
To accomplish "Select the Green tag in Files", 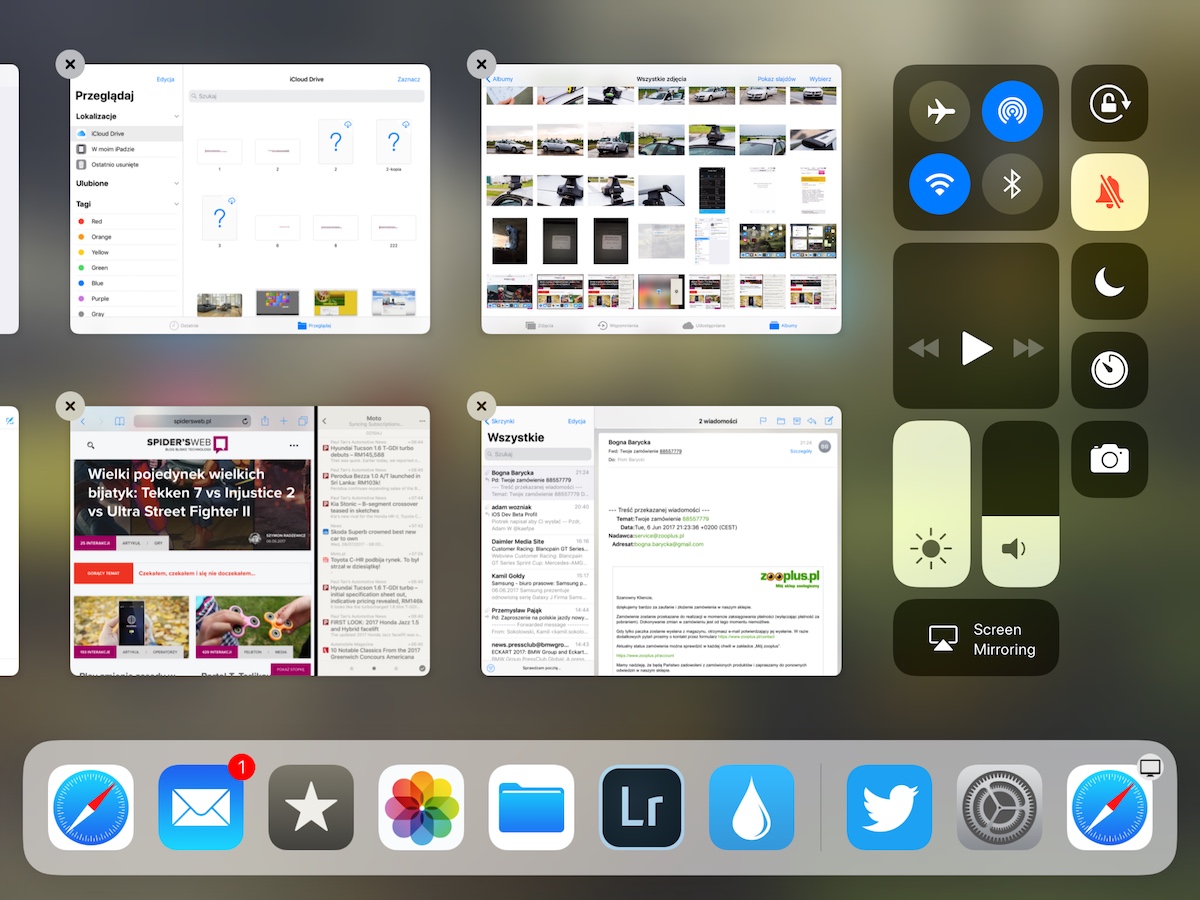I will 127,267.
